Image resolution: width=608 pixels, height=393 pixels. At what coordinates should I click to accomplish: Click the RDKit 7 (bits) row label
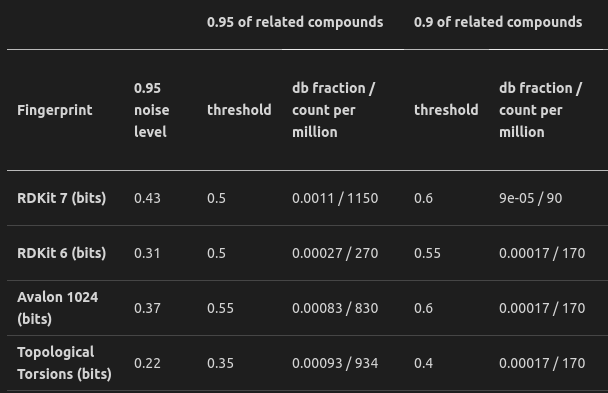(x=62, y=198)
